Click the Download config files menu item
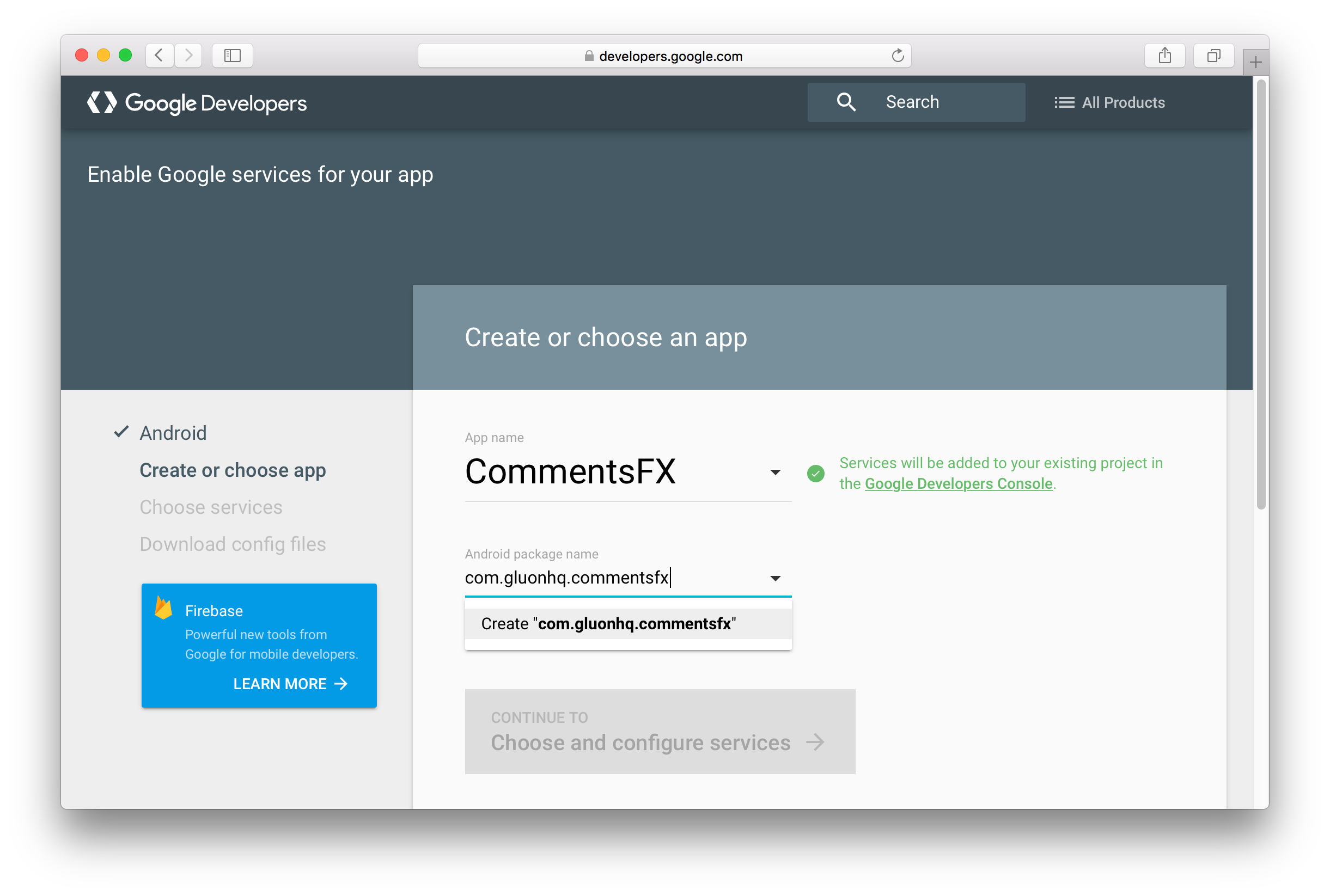Viewport: 1330px width, 896px height. click(233, 544)
